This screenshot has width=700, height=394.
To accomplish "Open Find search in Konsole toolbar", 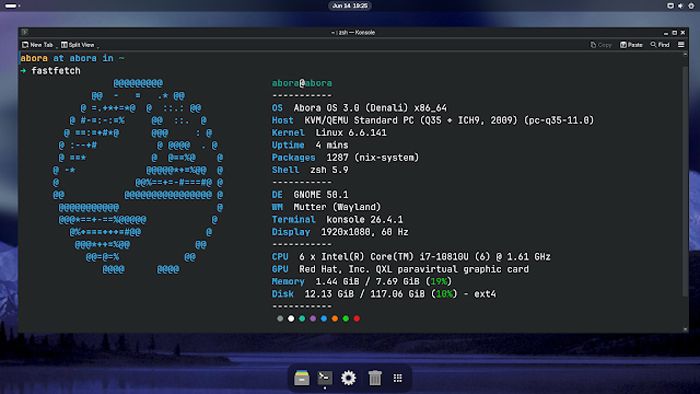I will point(660,45).
